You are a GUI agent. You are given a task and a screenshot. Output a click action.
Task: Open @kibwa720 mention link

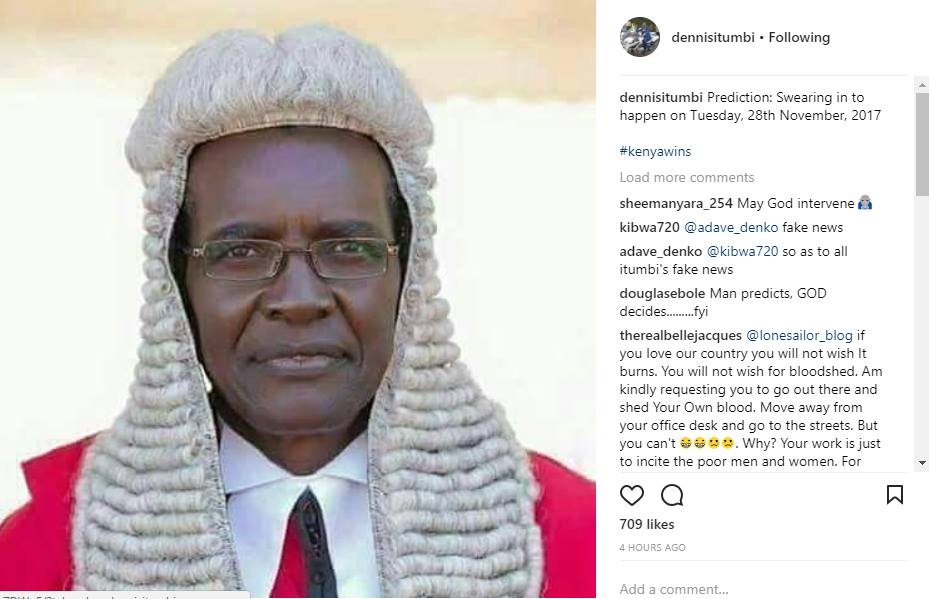tap(742, 251)
